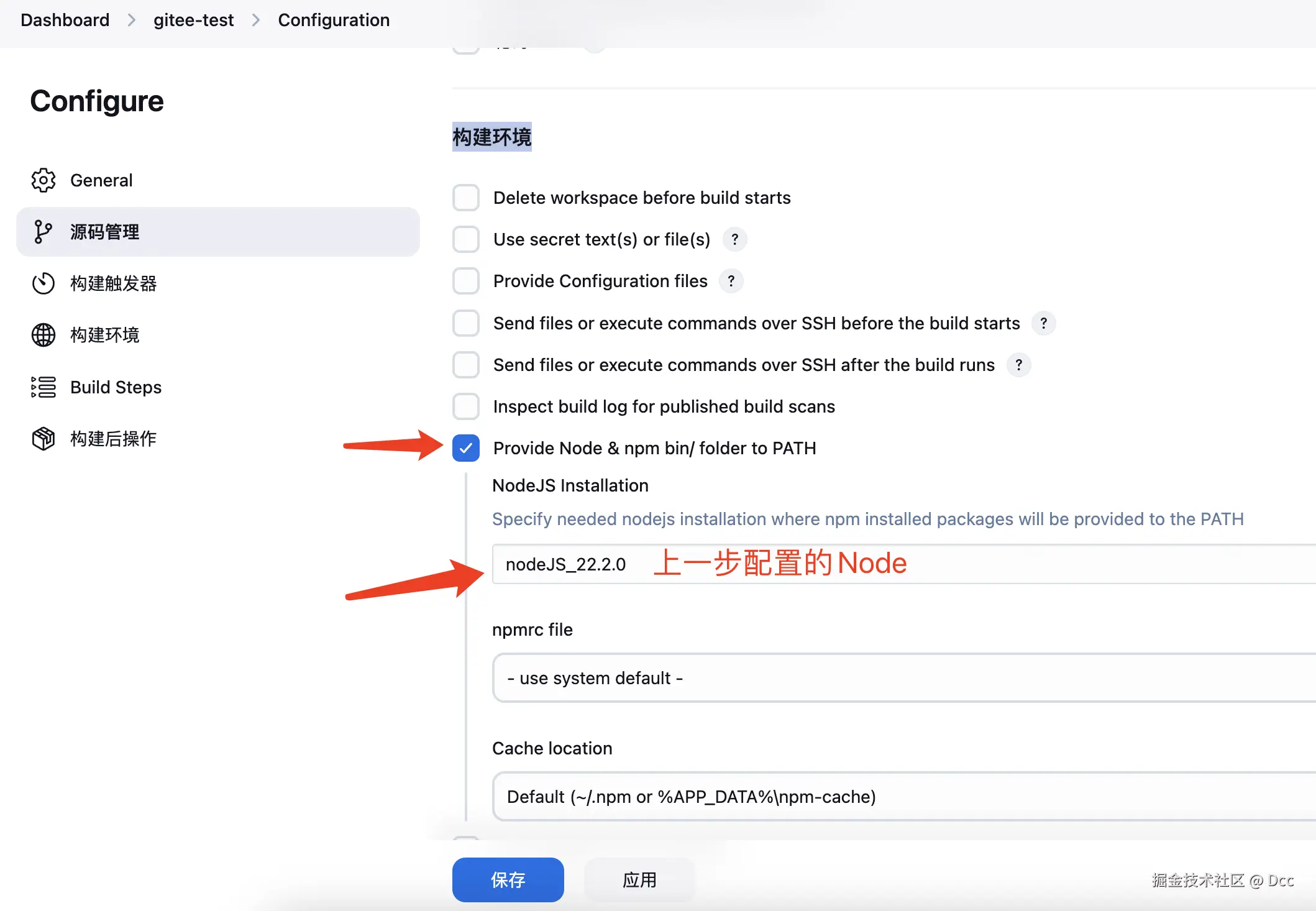1316x911 pixels.
Task: Enable Send files over SSH after build
Action: tap(466, 365)
